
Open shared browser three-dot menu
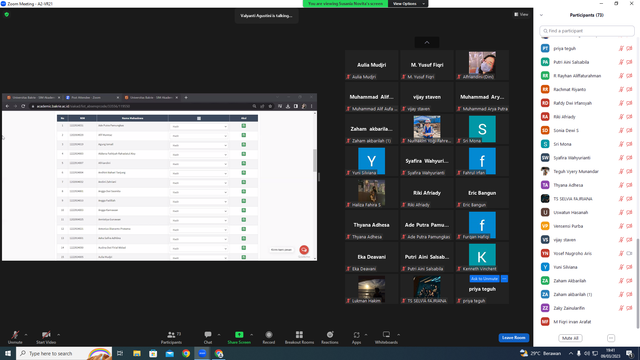[x=311, y=106]
